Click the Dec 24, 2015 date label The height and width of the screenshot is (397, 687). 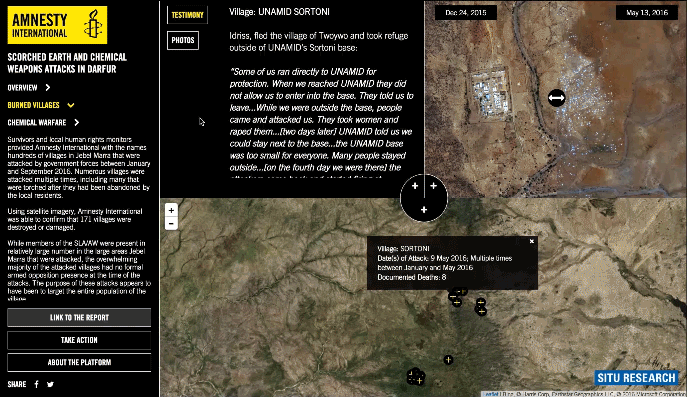coord(466,13)
